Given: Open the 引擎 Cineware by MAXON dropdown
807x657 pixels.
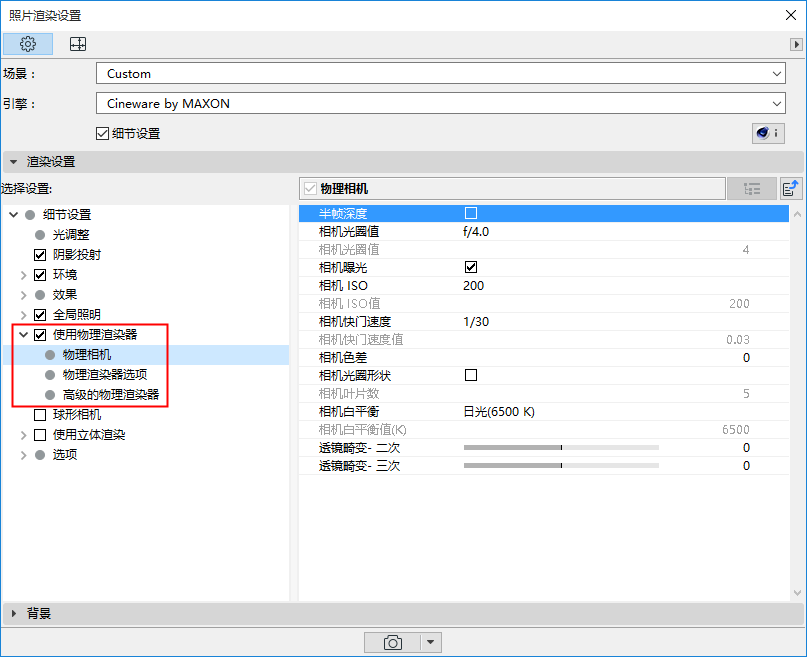Looking at the screenshot, I should coord(441,103).
